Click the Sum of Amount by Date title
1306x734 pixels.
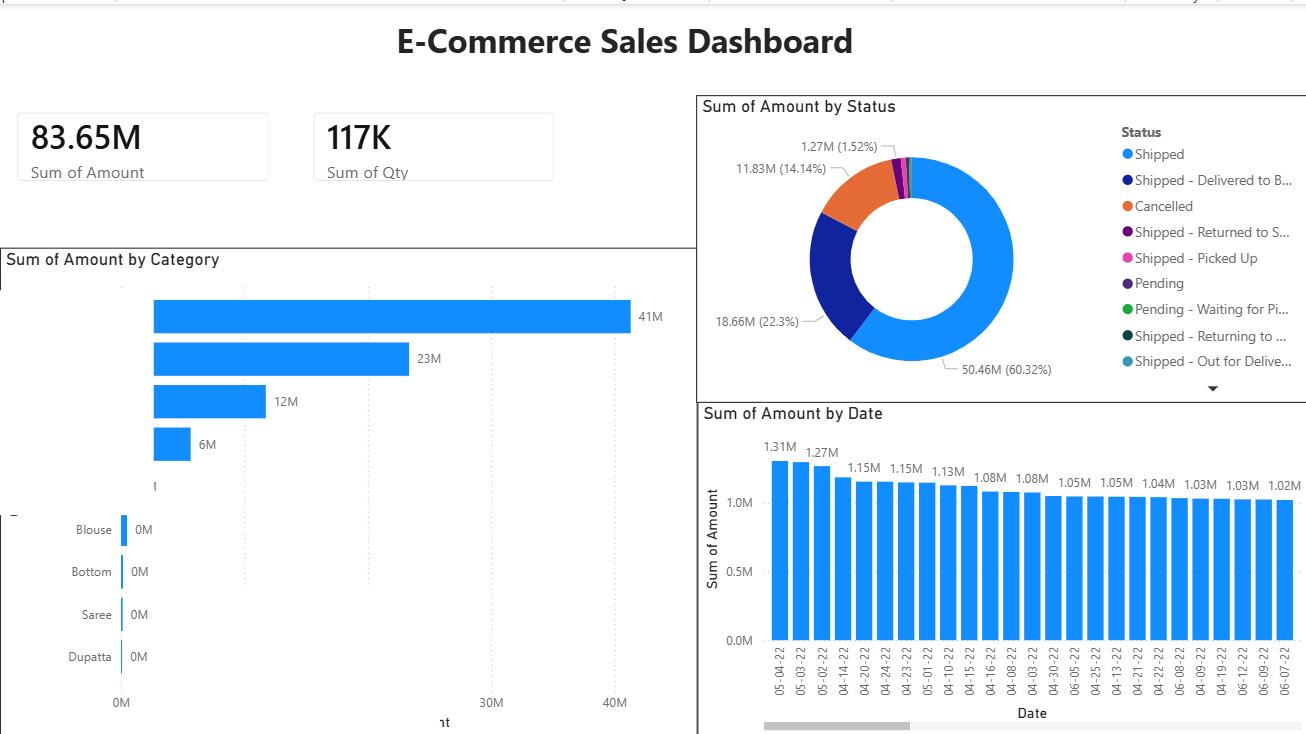click(793, 413)
